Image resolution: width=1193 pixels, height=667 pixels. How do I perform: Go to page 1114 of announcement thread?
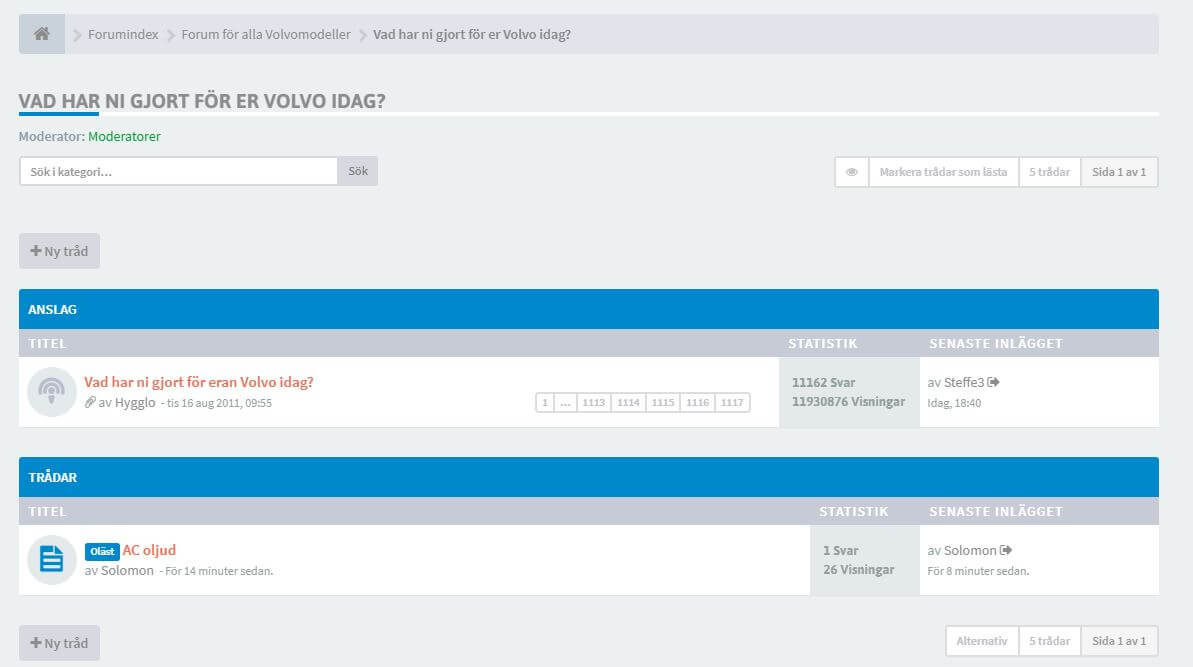tap(628, 402)
